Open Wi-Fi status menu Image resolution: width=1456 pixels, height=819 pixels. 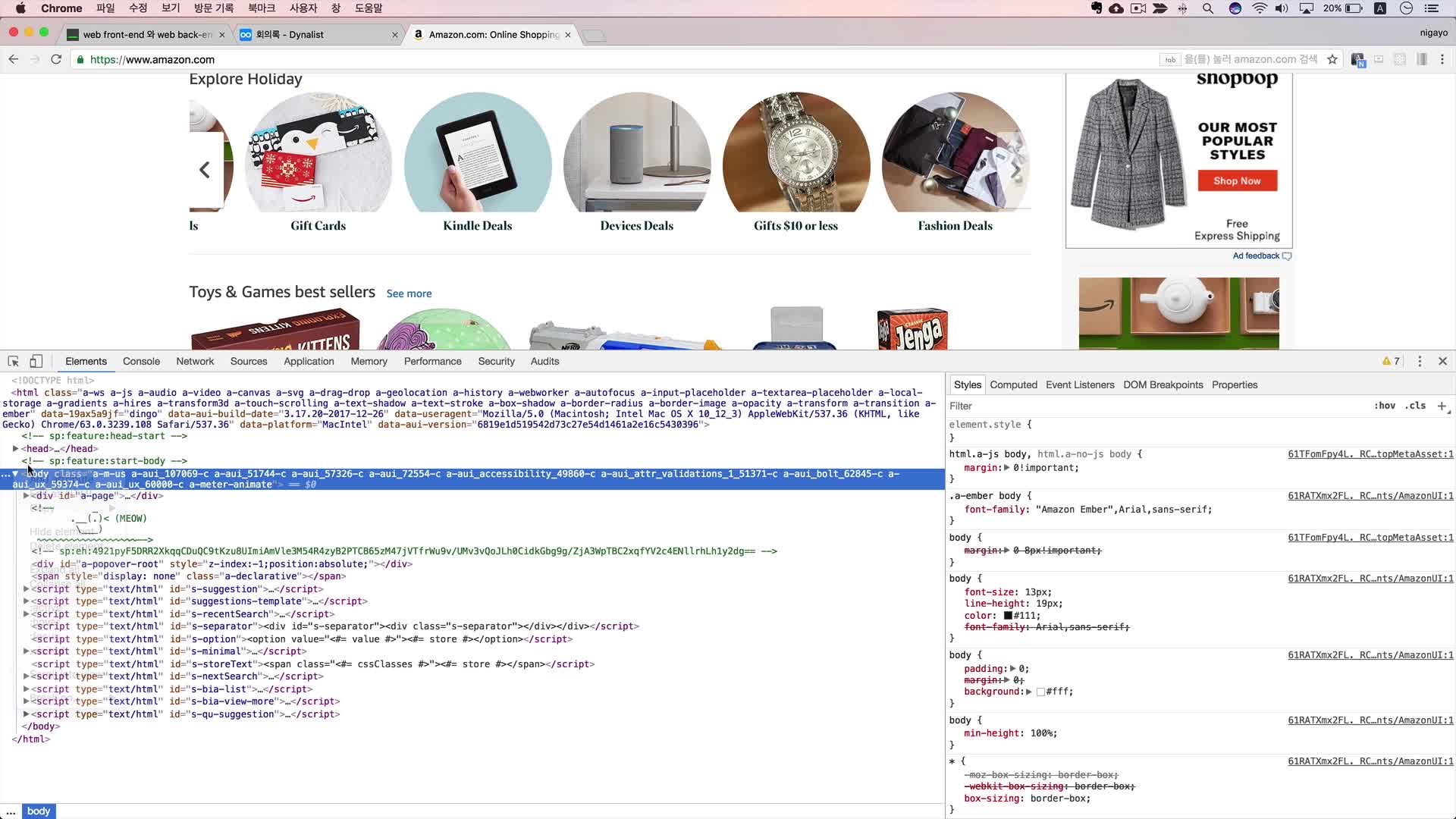click(x=1260, y=8)
